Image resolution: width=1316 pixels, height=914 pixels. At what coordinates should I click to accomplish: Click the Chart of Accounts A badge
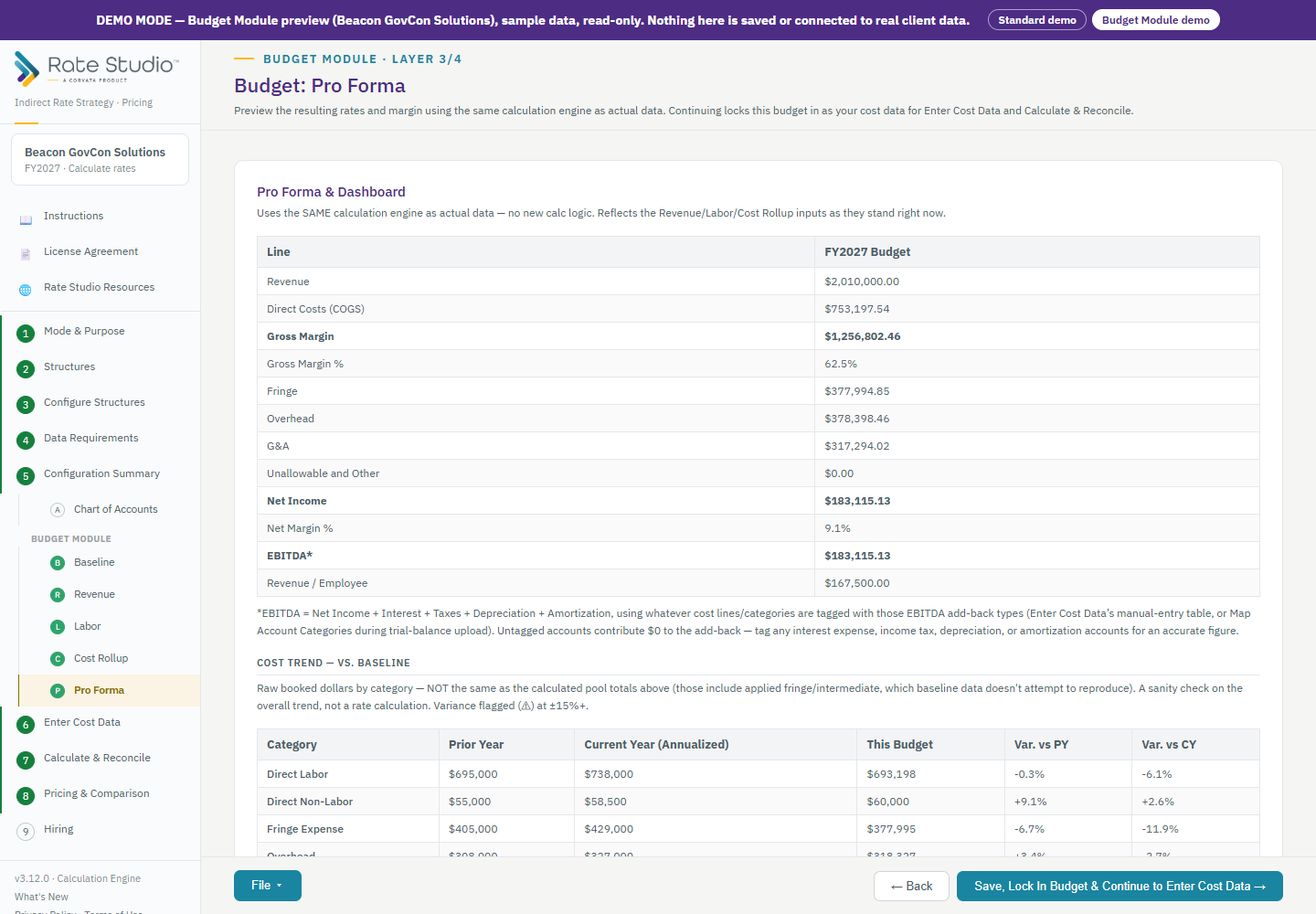58,510
